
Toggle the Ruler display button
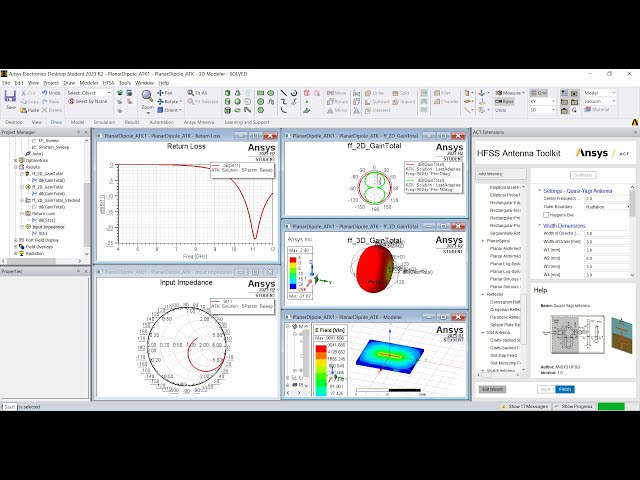[x=504, y=101]
